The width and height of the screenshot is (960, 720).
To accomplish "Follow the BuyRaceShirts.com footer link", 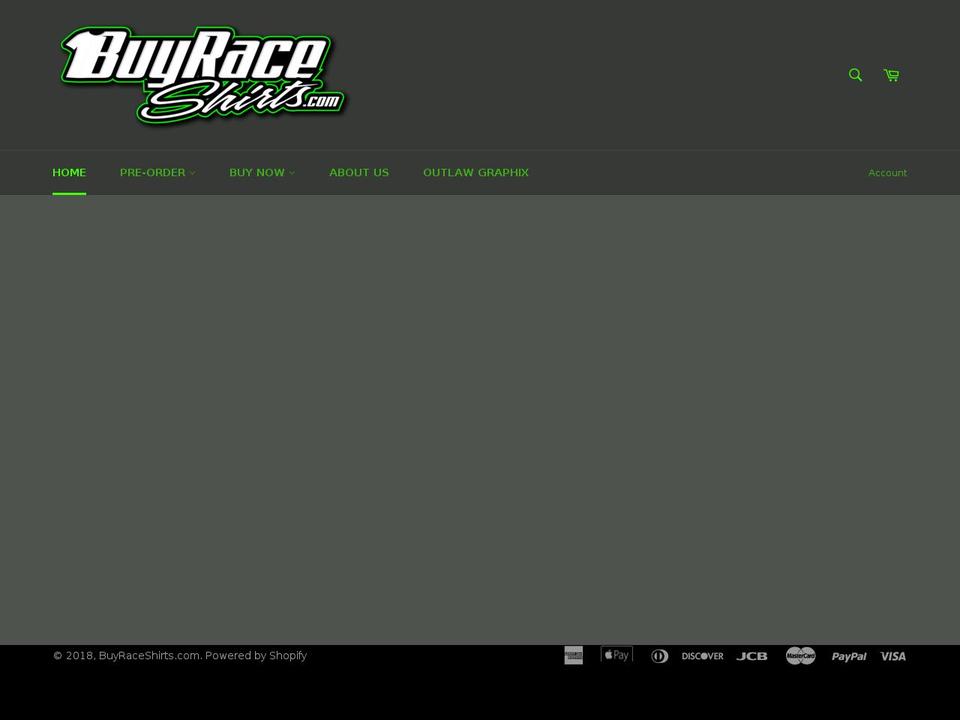I will [x=149, y=655].
